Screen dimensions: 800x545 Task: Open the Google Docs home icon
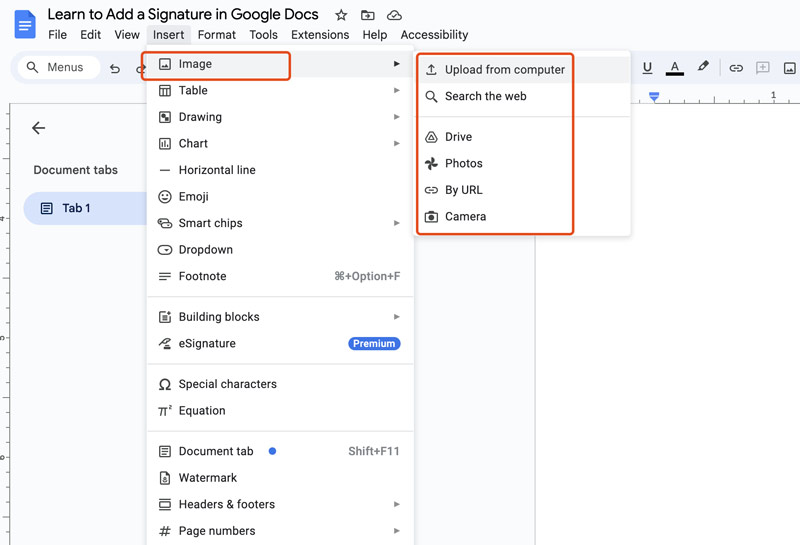tap(24, 25)
